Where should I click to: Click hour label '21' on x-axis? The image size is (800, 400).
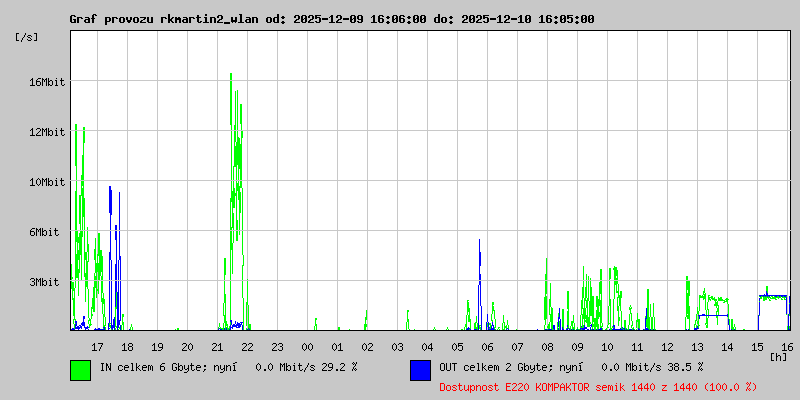(217, 347)
